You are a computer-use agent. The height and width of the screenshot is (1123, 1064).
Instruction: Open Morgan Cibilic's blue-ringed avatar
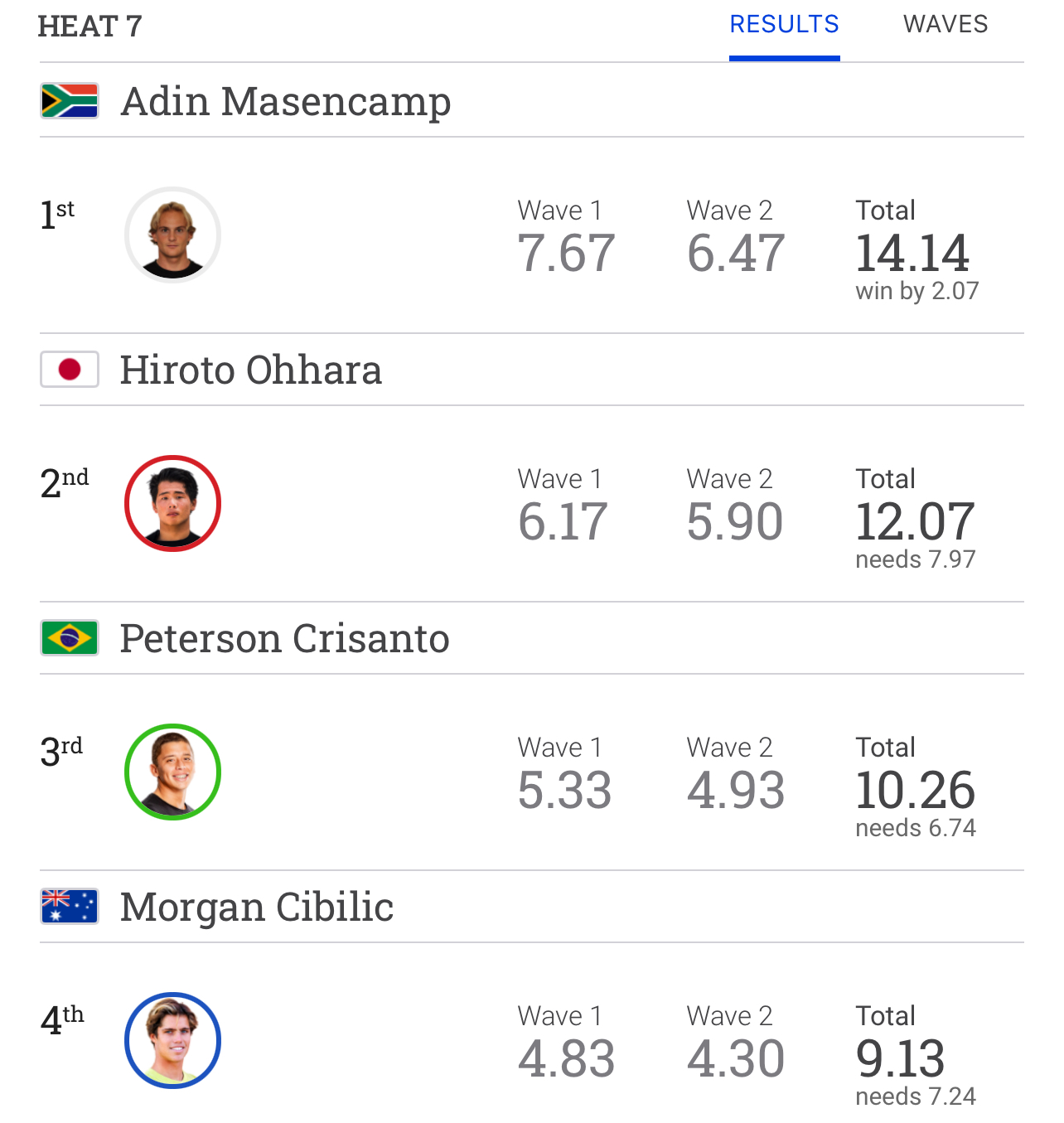tap(172, 1041)
